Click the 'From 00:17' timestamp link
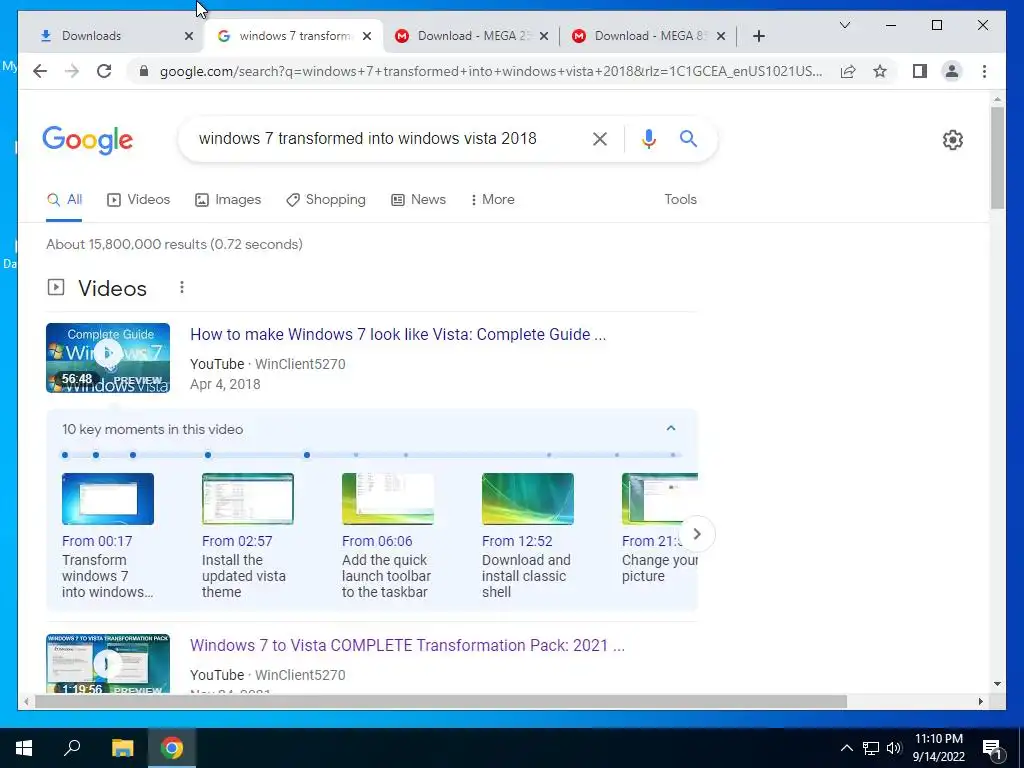 [97, 541]
